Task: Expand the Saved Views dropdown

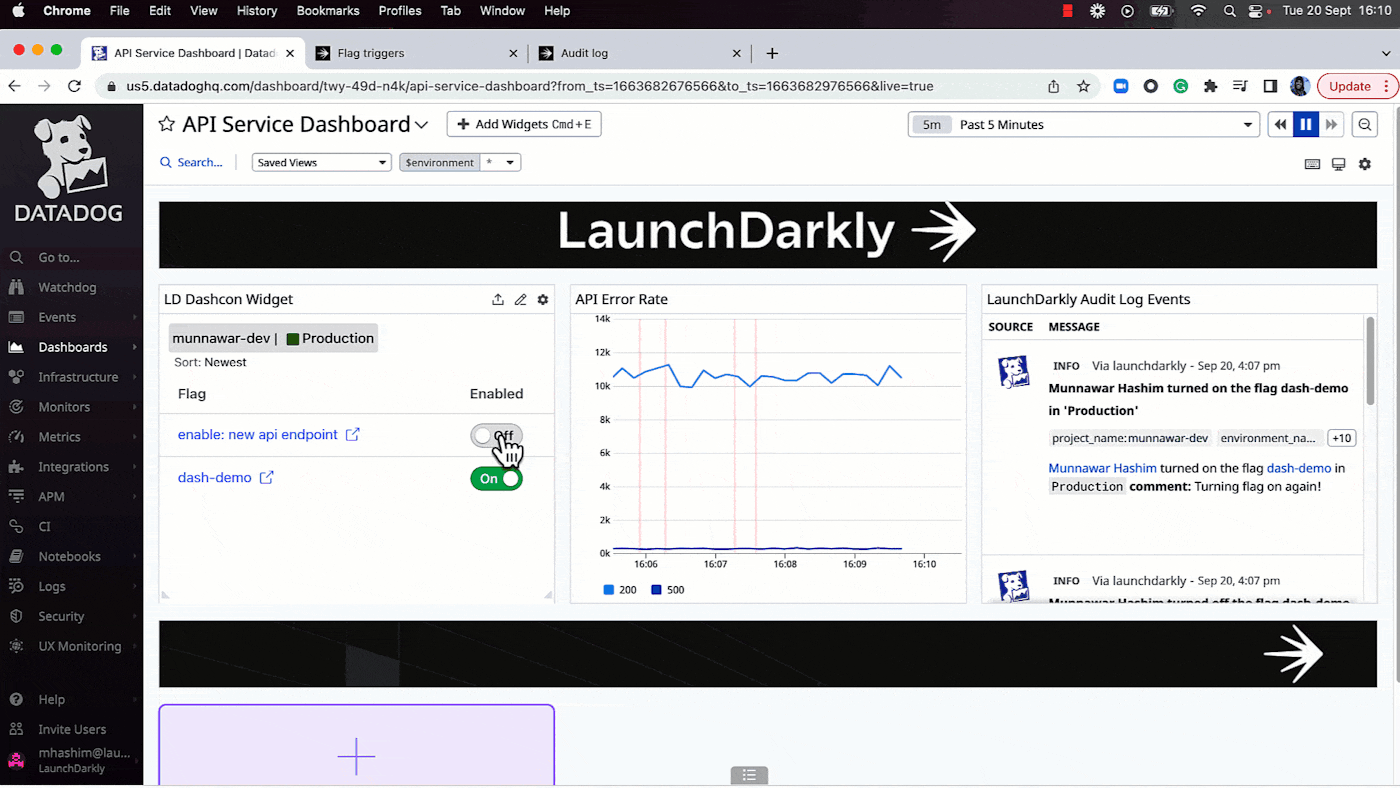Action: tap(321, 163)
